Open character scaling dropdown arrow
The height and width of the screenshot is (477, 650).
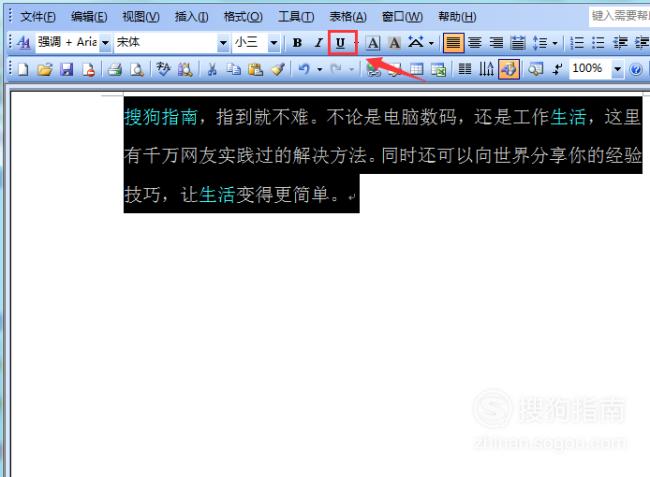point(432,43)
